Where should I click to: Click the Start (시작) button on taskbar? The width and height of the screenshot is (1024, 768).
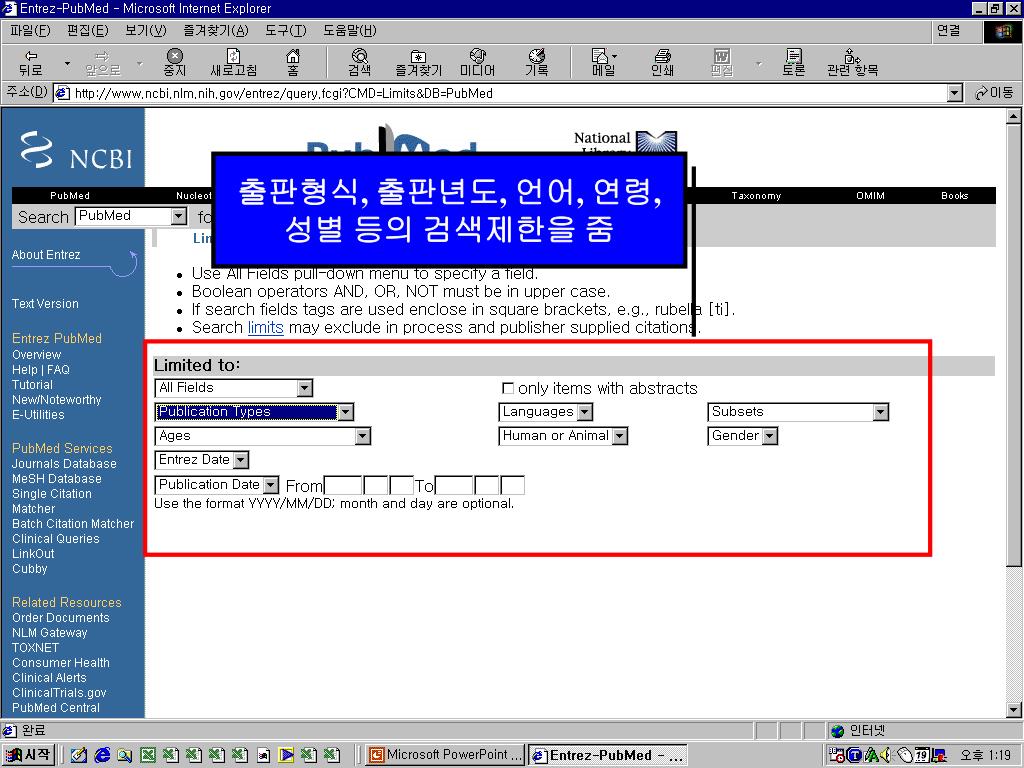[x=28, y=755]
